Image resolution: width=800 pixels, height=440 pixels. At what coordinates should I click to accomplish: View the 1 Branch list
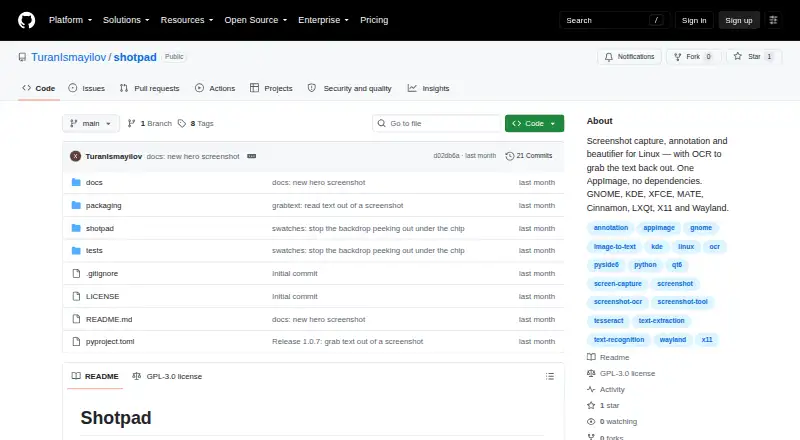149,124
